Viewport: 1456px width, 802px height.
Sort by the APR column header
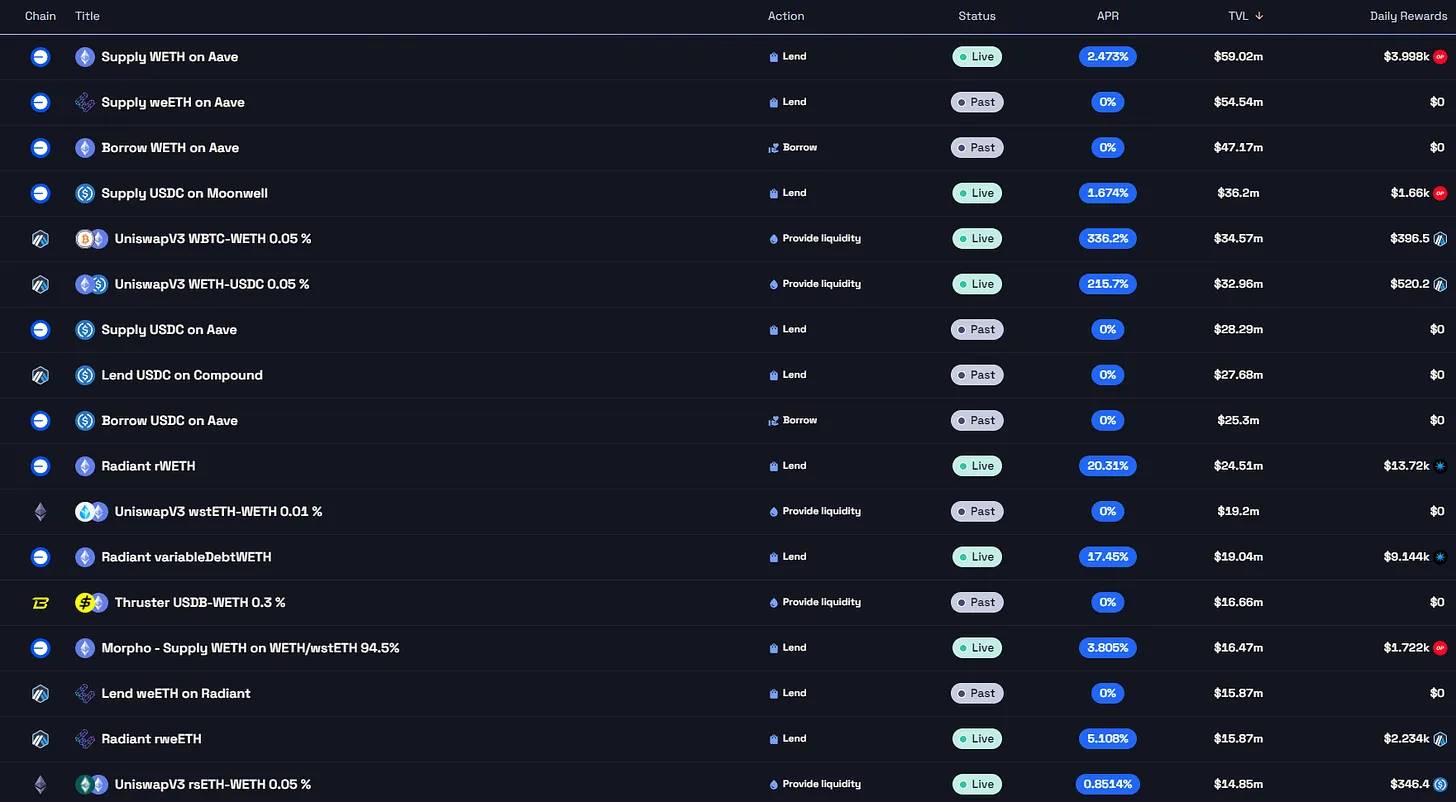click(1107, 16)
